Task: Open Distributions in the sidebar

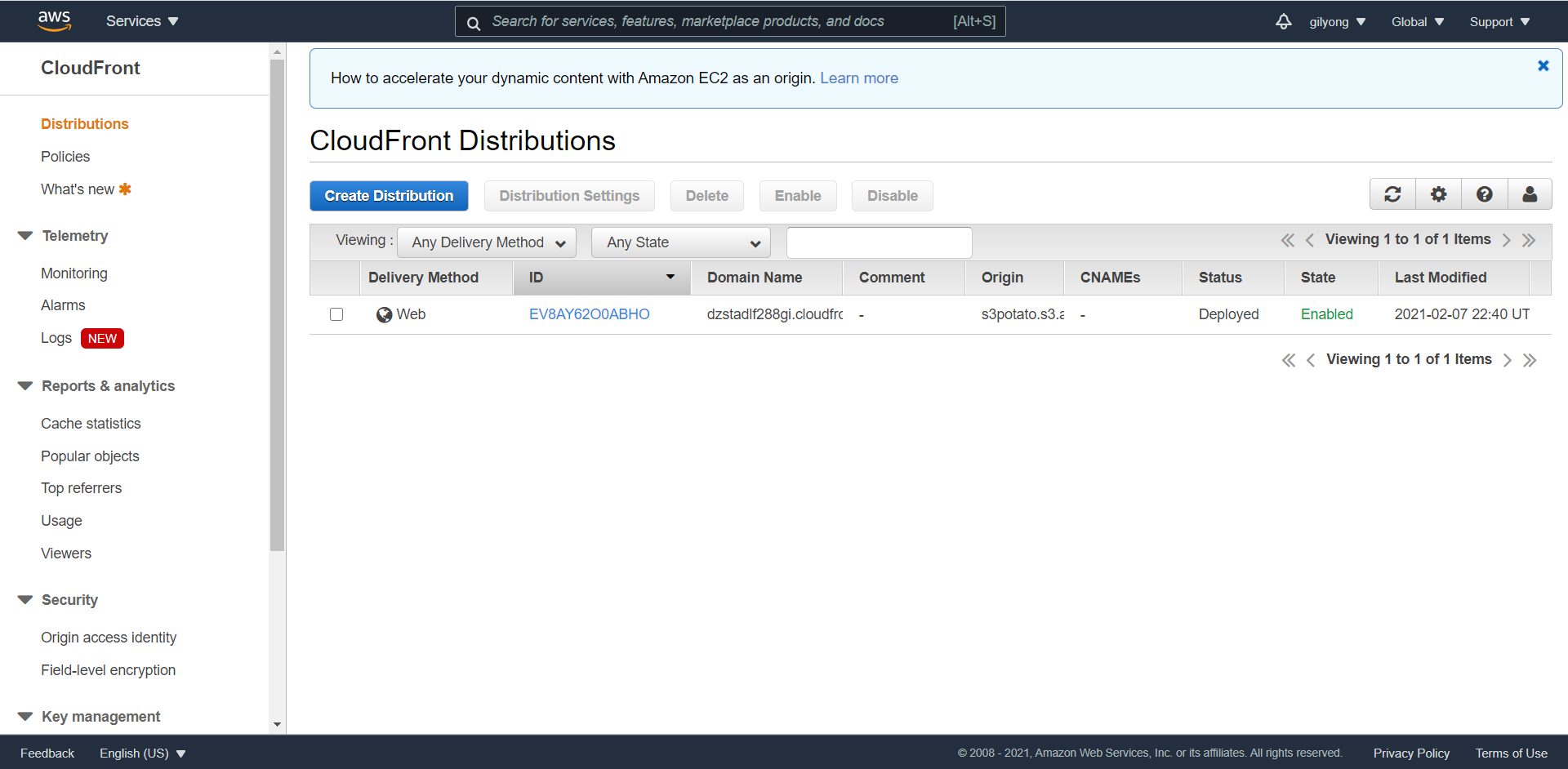Action: (x=85, y=124)
